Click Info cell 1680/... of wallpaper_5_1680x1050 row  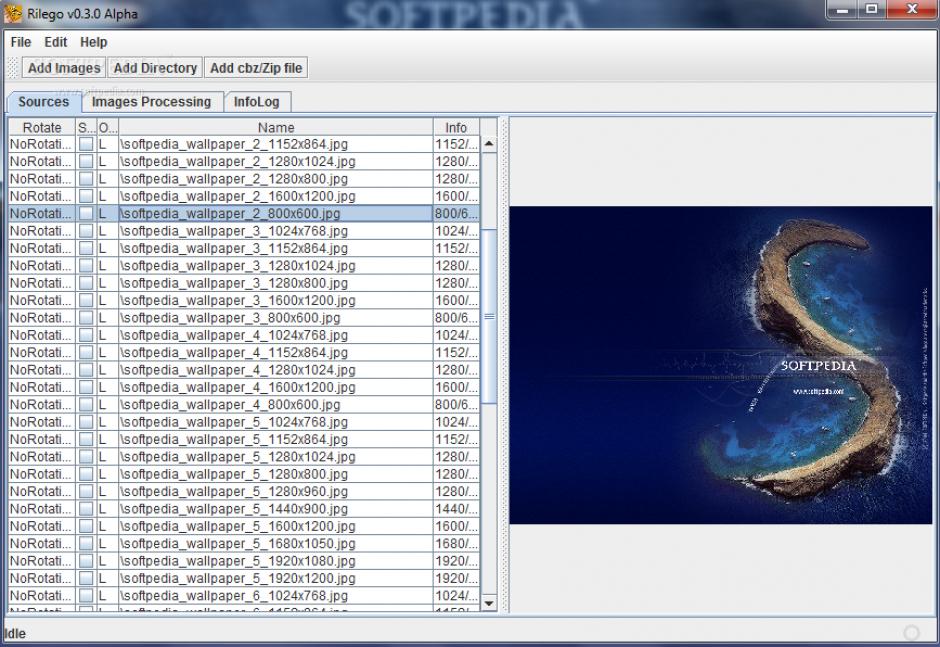point(456,544)
